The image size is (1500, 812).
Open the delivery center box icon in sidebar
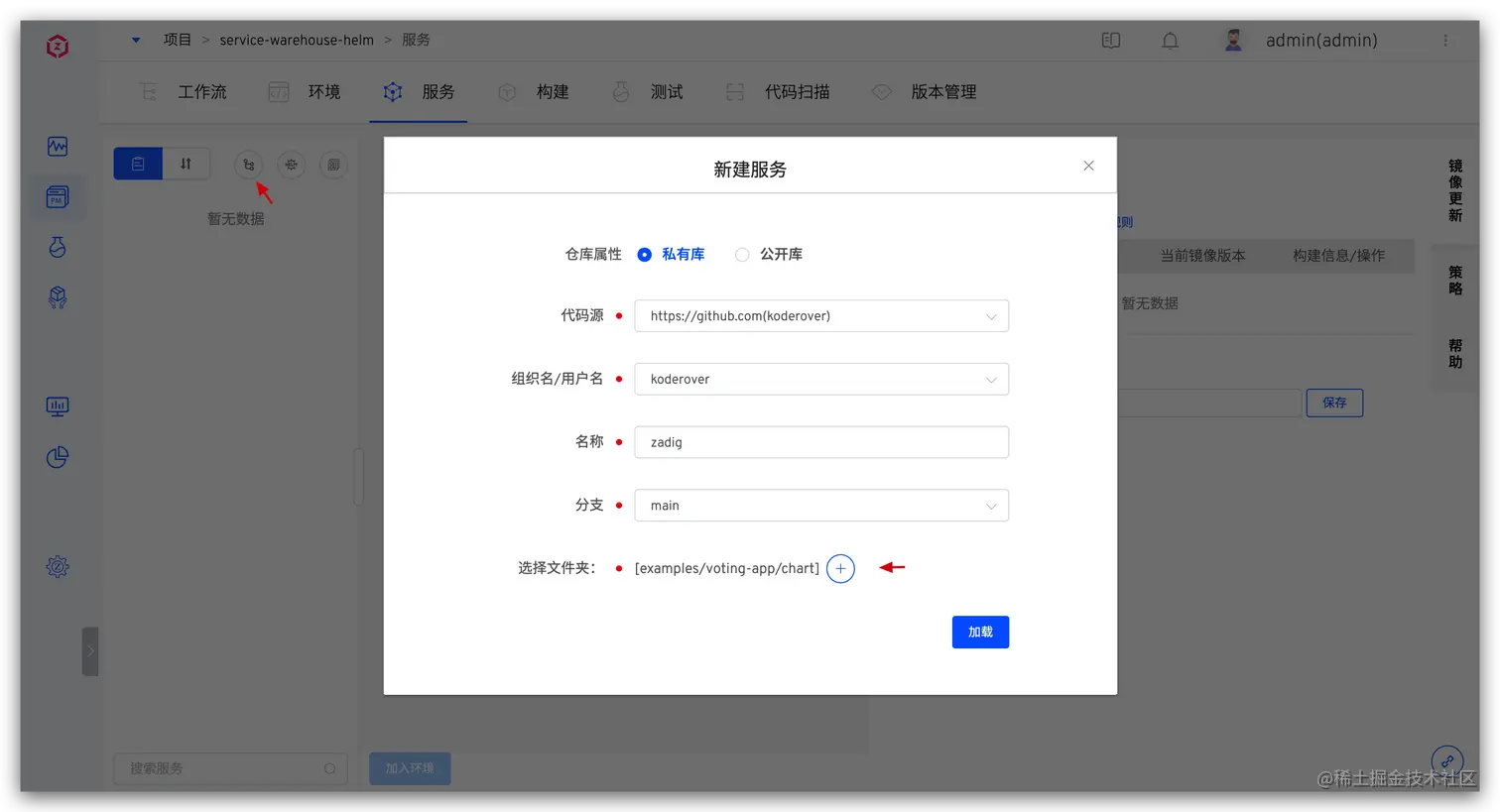click(58, 297)
